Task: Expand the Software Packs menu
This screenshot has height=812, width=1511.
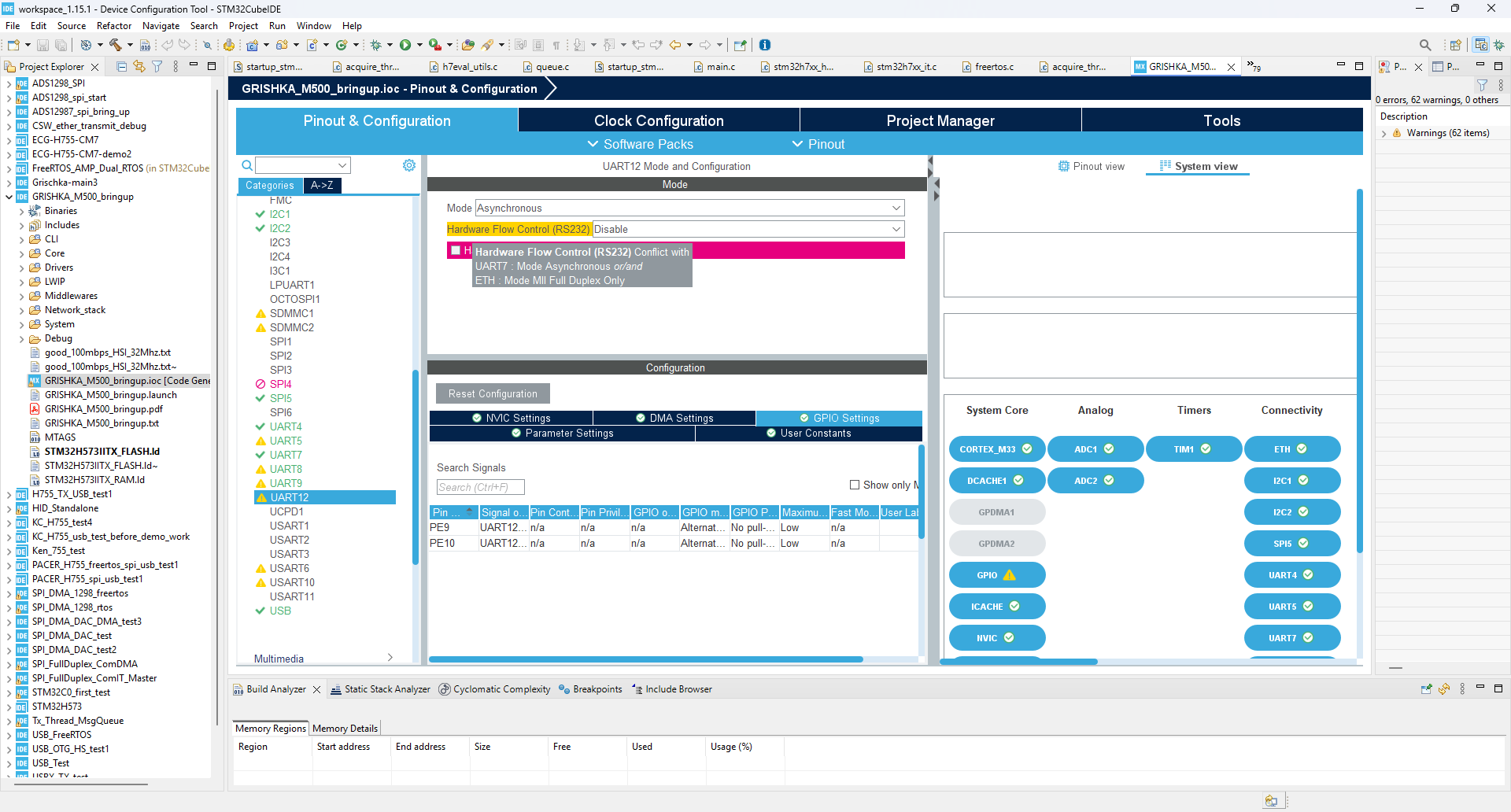Action: click(641, 144)
